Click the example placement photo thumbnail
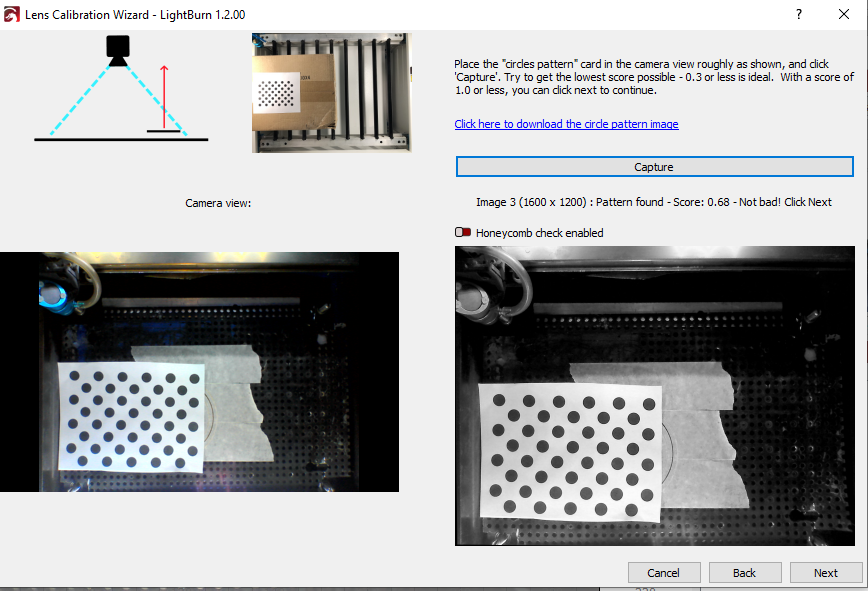Viewport: 868px width, 591px height. tap(332, 92)
